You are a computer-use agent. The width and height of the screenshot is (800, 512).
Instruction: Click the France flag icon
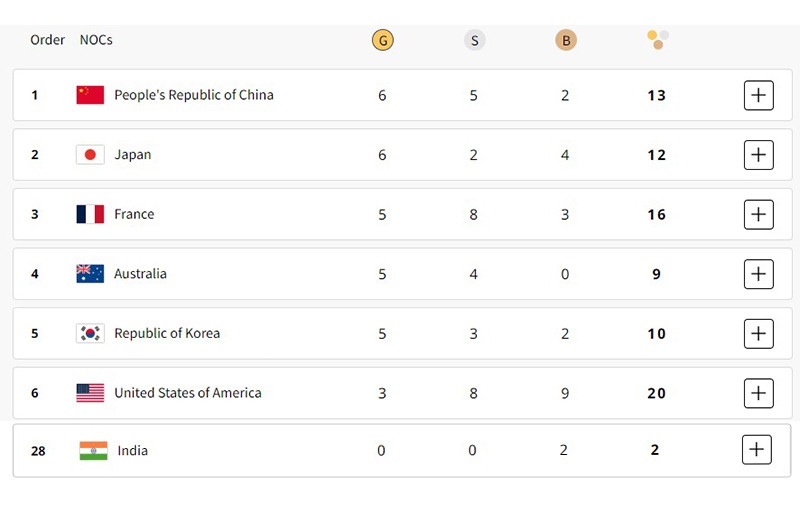tap(90, 214)
